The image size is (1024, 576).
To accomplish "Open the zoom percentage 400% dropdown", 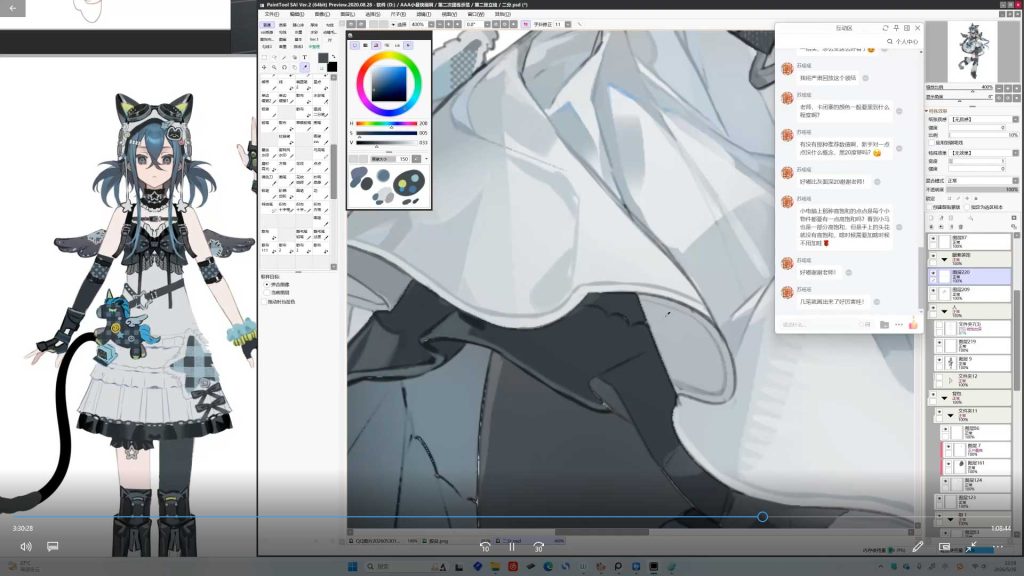I will coord(432,24).
